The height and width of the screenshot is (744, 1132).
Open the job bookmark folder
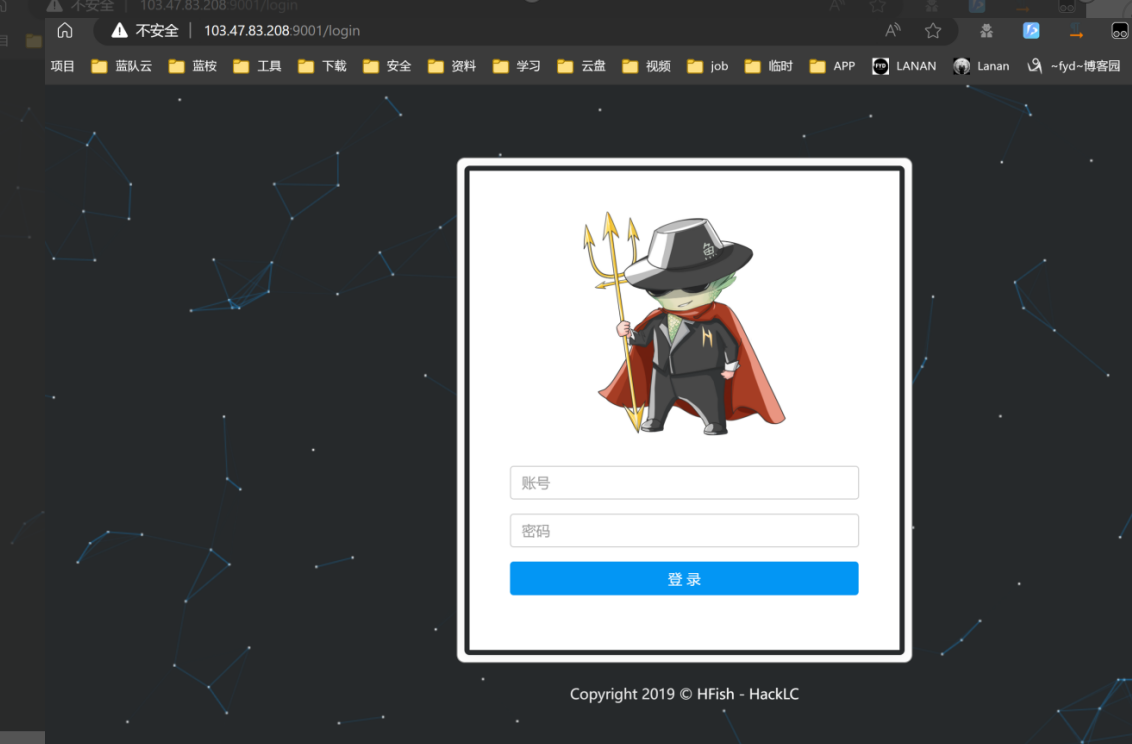click(708, 66)
